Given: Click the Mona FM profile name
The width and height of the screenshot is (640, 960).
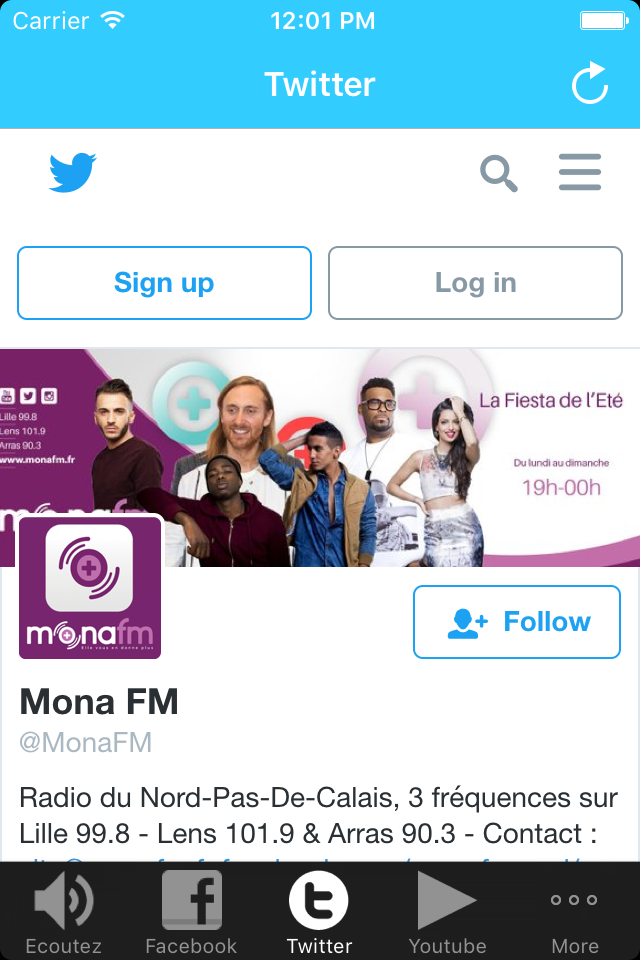Looking at the screenshot, I should click(99, 702).
